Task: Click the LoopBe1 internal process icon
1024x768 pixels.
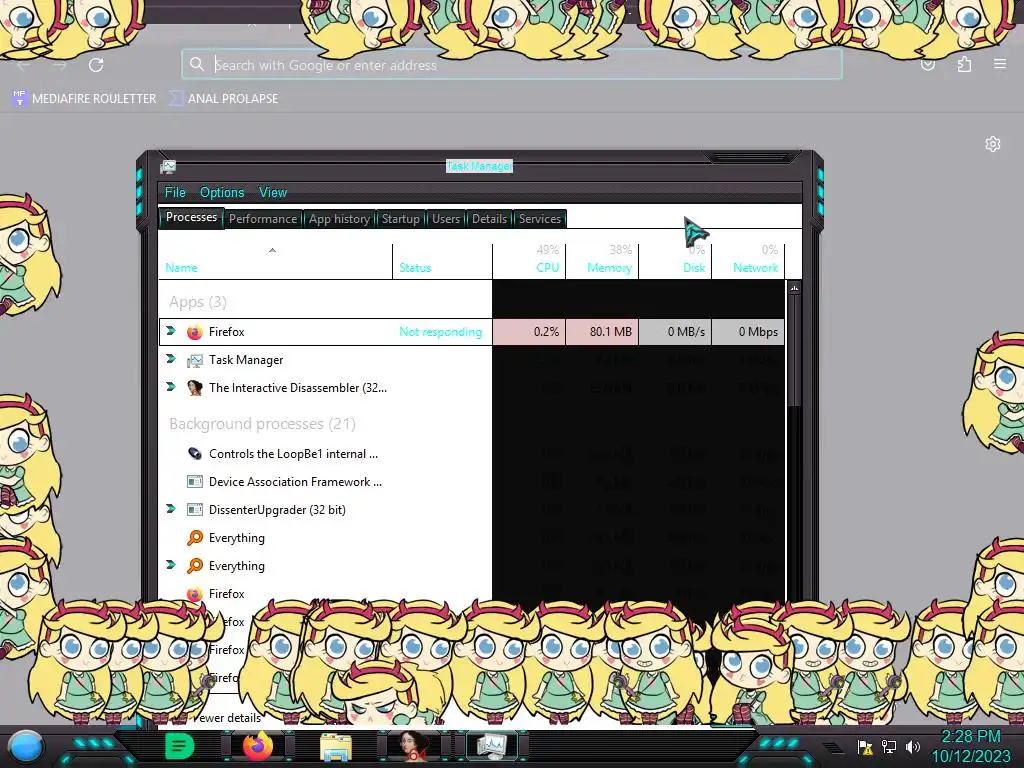Action: click(x=195, y=454)
